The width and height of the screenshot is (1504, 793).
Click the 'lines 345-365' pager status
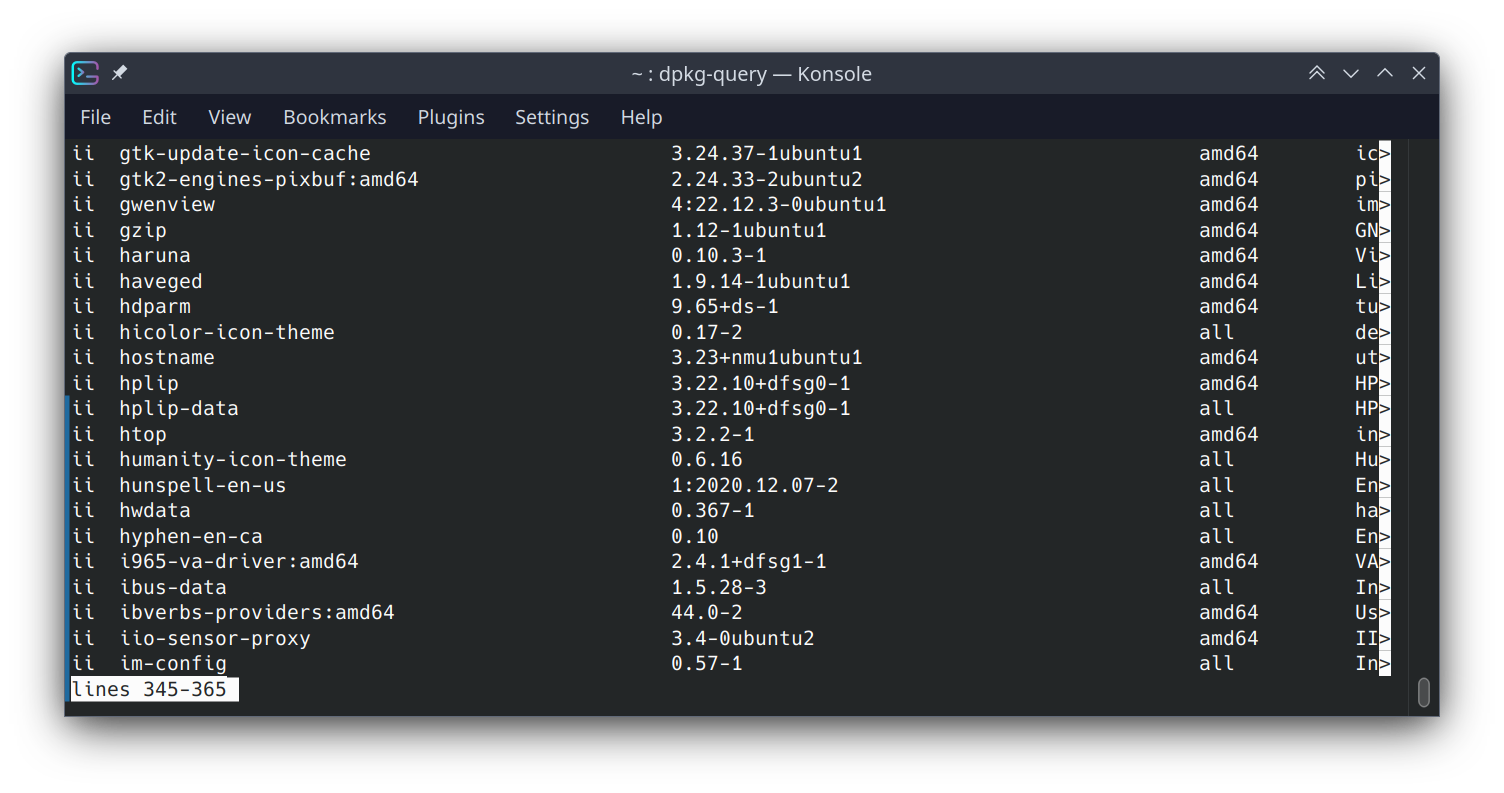pos(149,689)
